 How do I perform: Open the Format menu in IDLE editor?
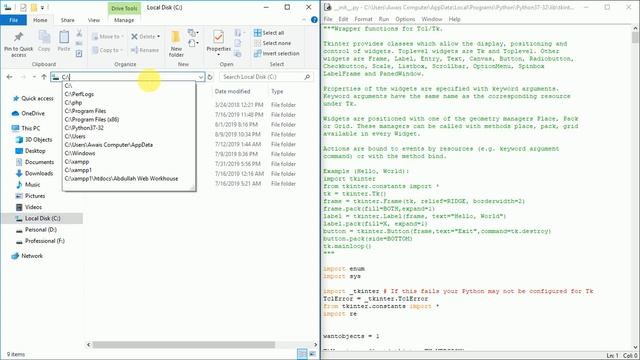[363, 19]
